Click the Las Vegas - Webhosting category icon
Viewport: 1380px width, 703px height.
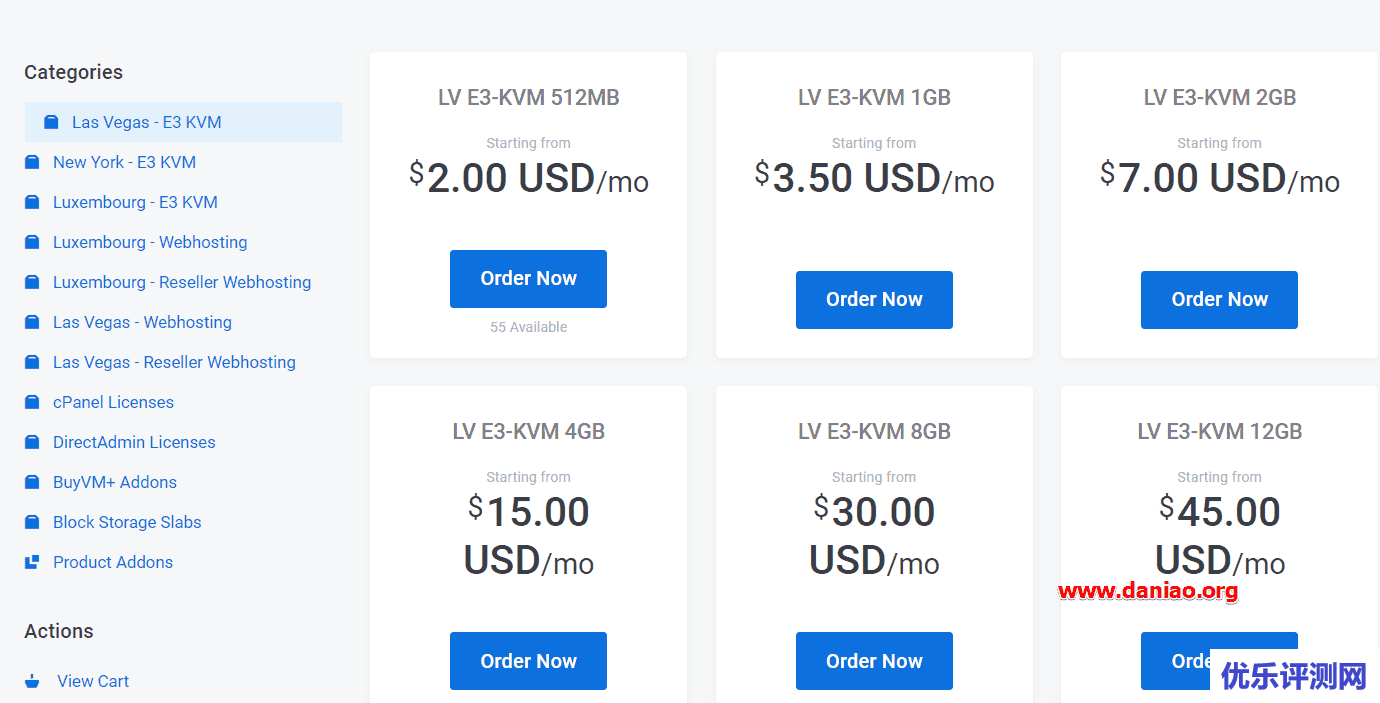tap(31, 321)
